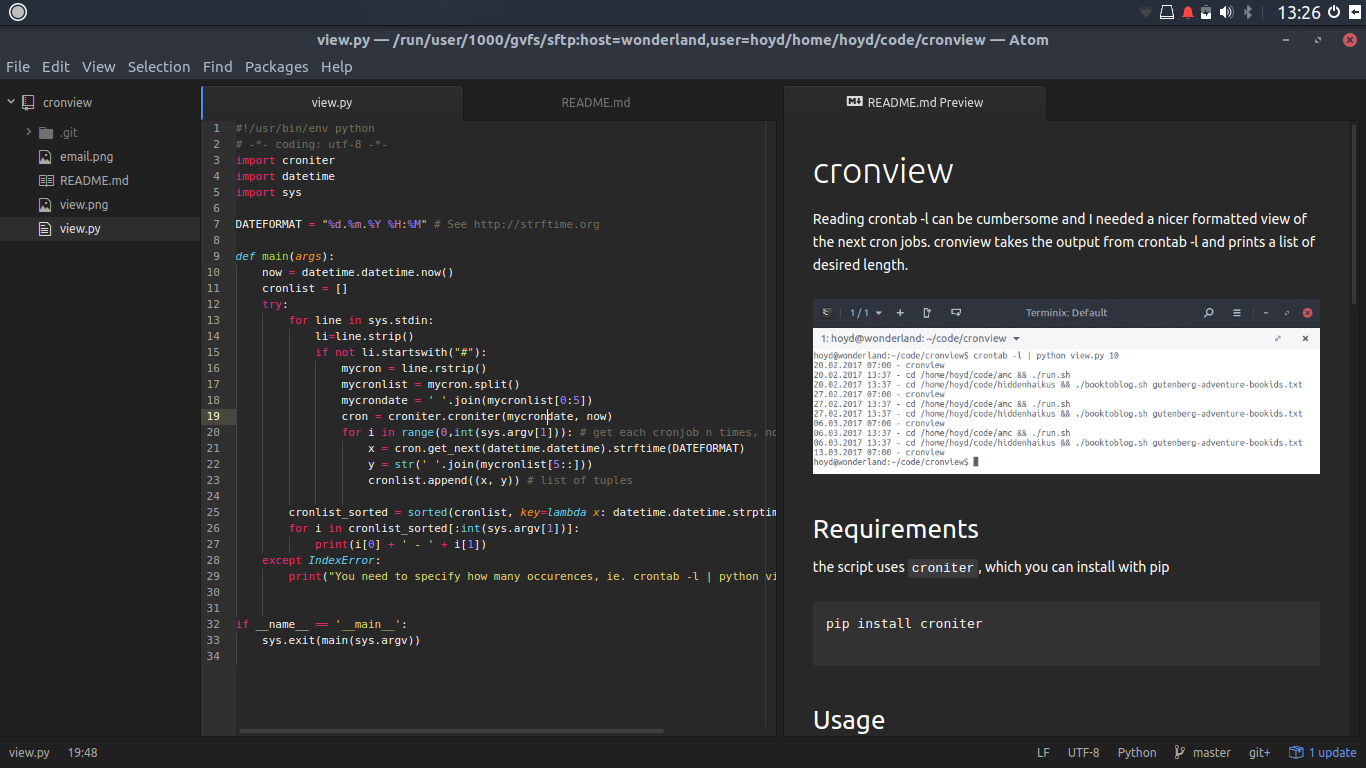
Task: Click the volume icon in the top panel
Action: pos(1225,12)
